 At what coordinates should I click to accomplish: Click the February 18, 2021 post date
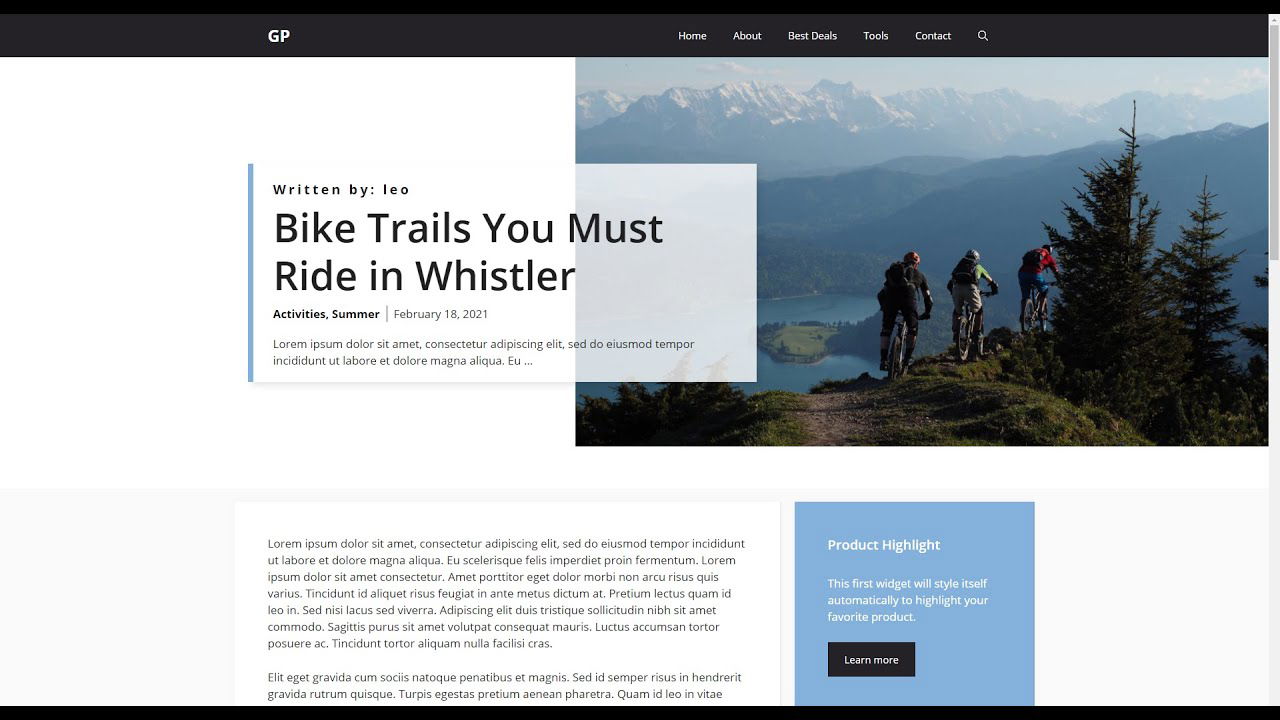[x=441, y=314]
